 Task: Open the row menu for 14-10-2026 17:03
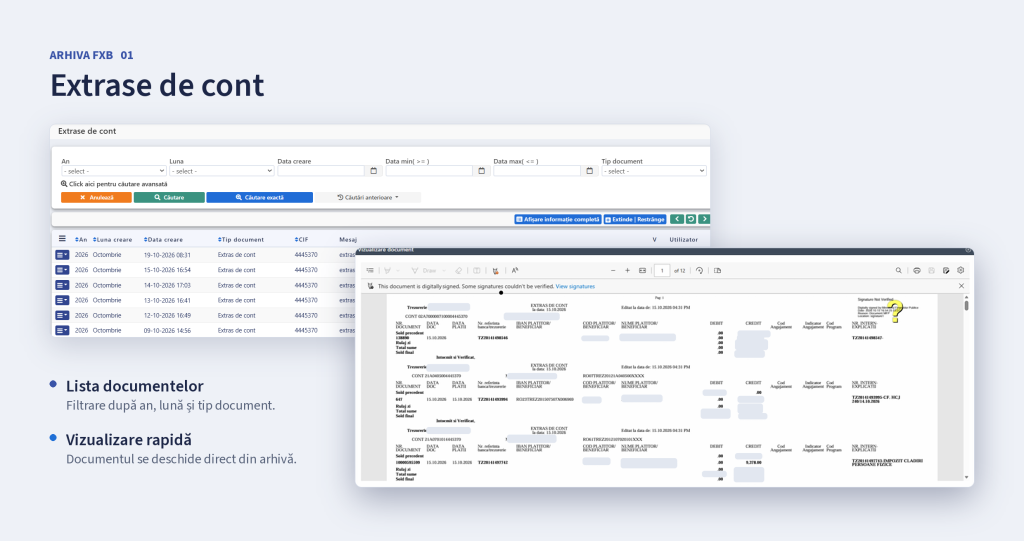tap(62, 286)
